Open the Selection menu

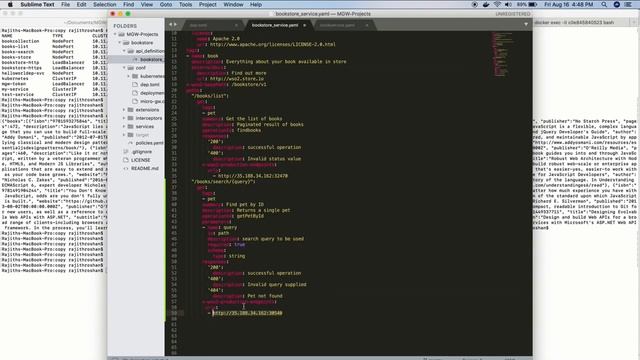point(104,4)
